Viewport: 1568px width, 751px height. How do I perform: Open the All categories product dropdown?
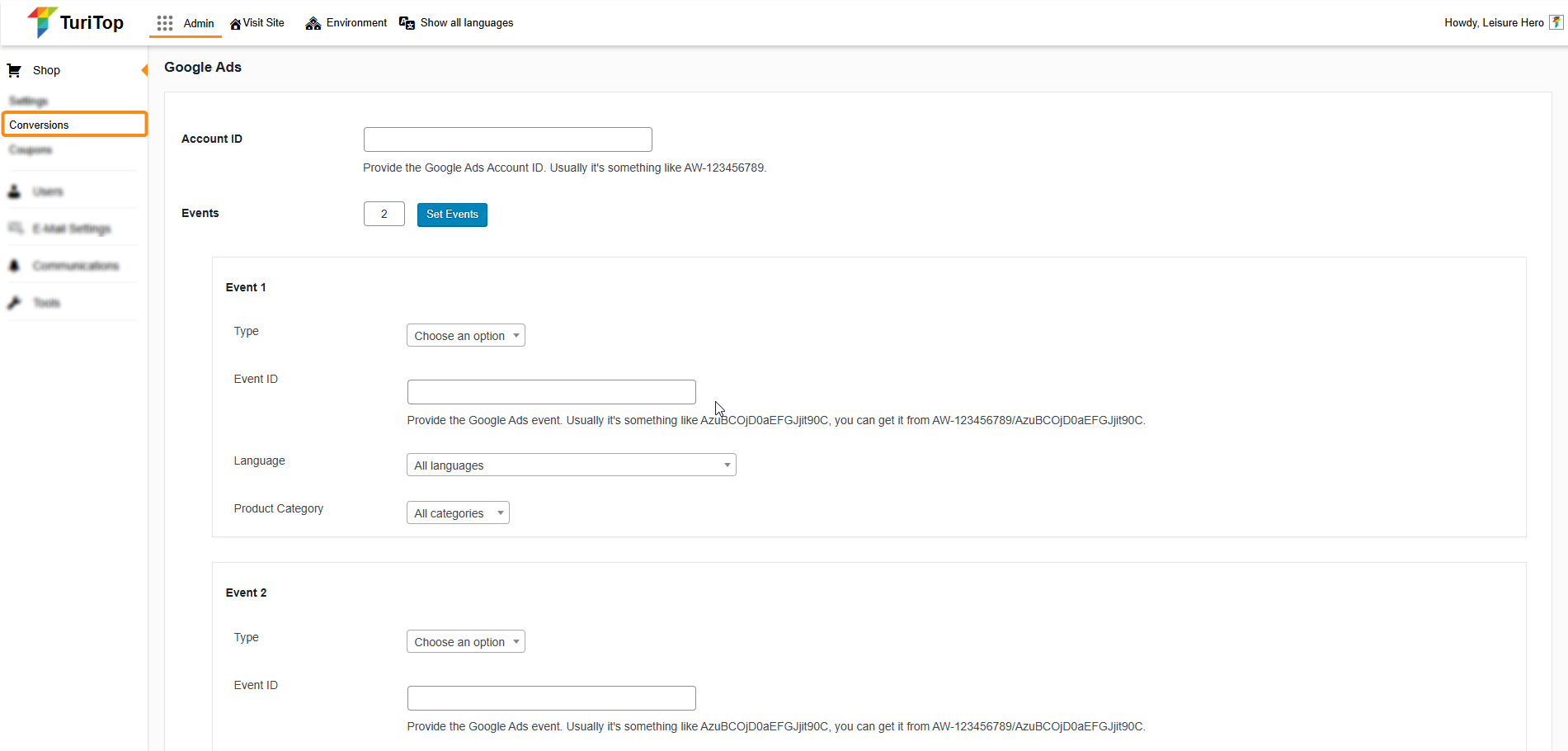458,513
